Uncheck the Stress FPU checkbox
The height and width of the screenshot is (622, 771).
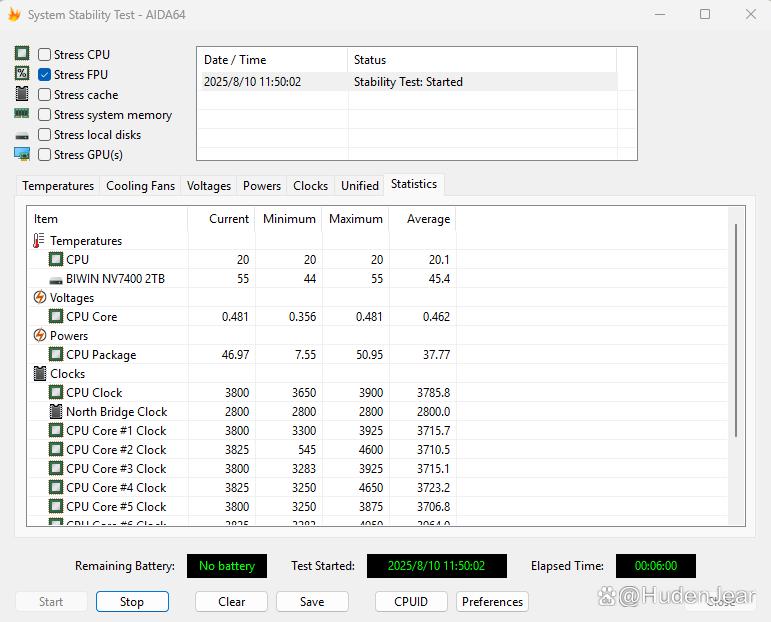(x=45, y=75)
